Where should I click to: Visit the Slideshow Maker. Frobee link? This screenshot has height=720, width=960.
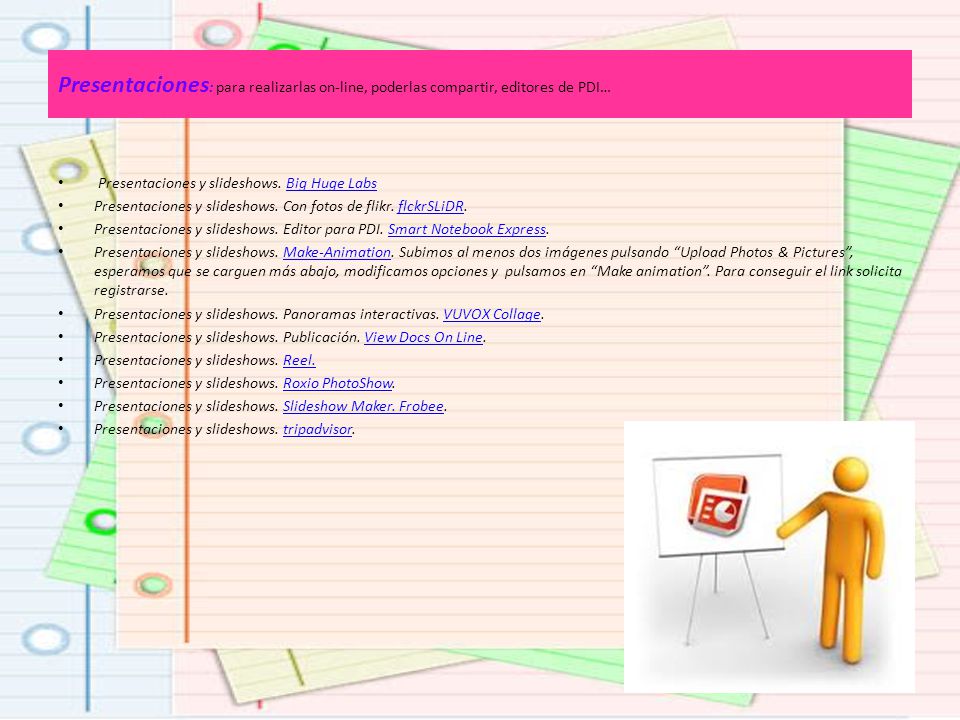point(363,406)
